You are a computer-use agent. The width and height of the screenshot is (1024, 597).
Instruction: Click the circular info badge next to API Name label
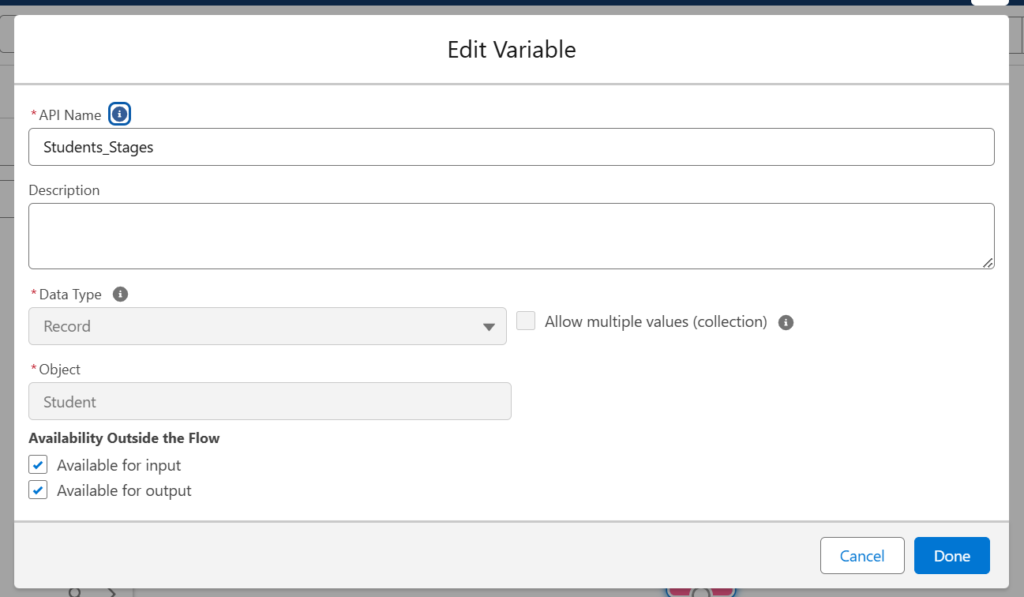(x=119, y=113)
